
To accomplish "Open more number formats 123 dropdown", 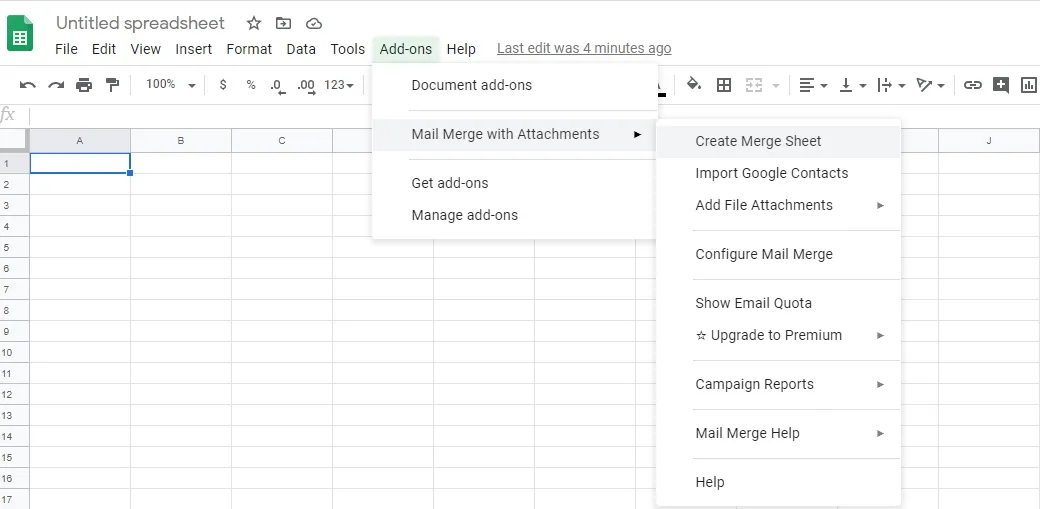I will point(339,85).
